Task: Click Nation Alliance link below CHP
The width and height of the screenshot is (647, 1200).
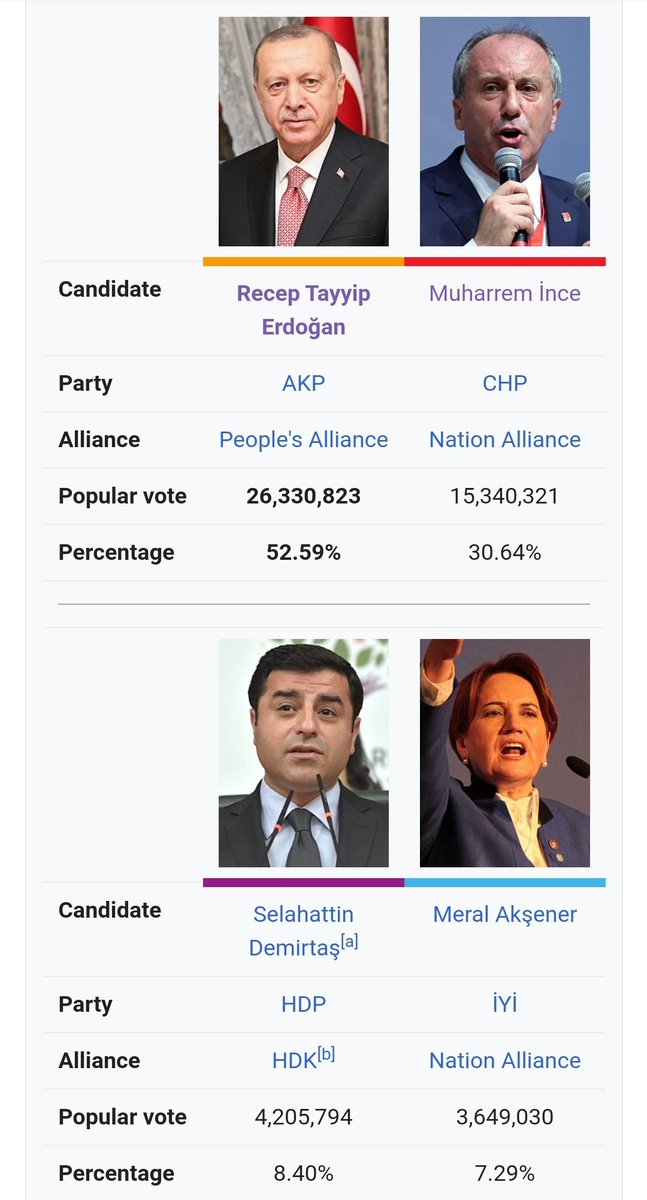Action: tap(504, 440)
